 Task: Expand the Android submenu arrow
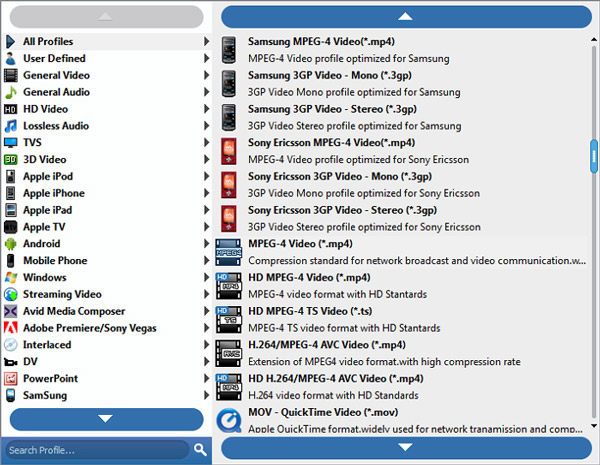[206, 243]
